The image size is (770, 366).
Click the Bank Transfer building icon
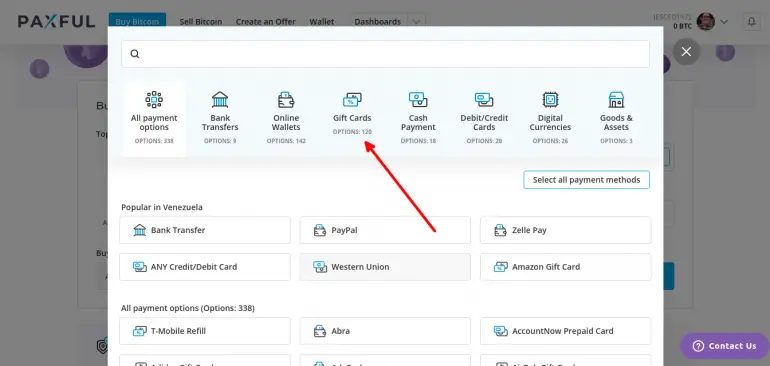pos(139,230)
